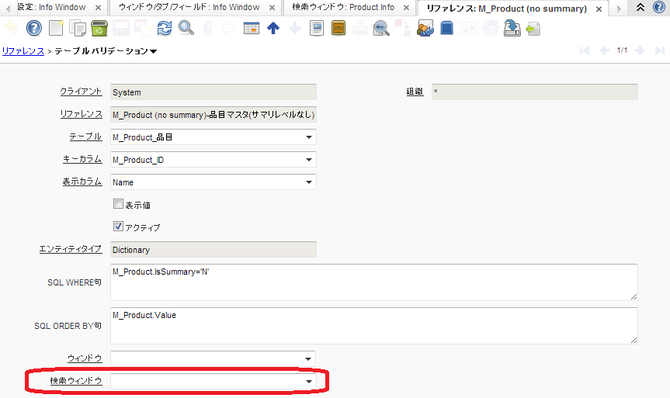Click the クライアント field label link
670x398 pixels.
point(81,91)
